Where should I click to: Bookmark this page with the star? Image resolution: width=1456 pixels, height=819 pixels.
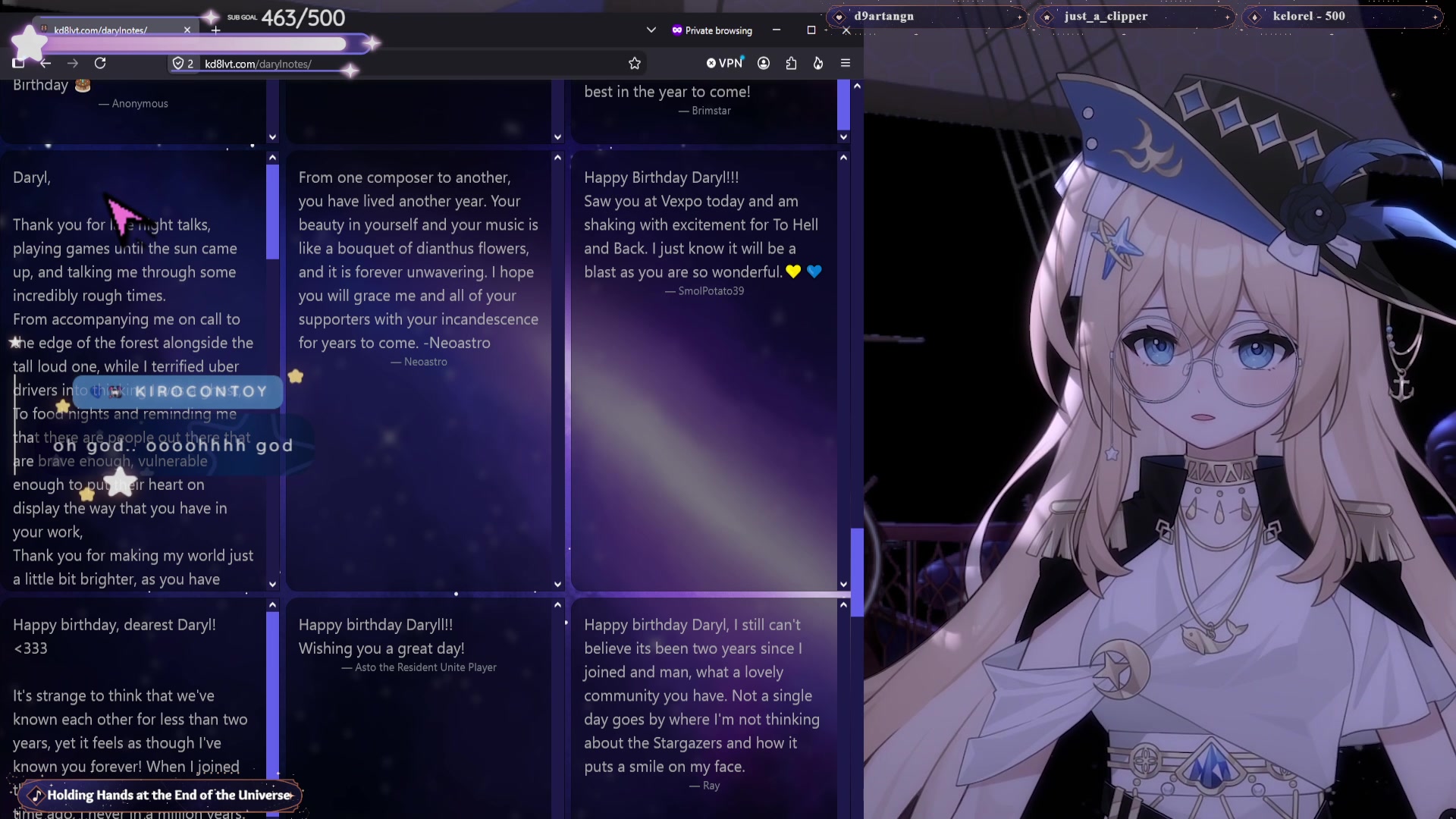coord(635,64)
